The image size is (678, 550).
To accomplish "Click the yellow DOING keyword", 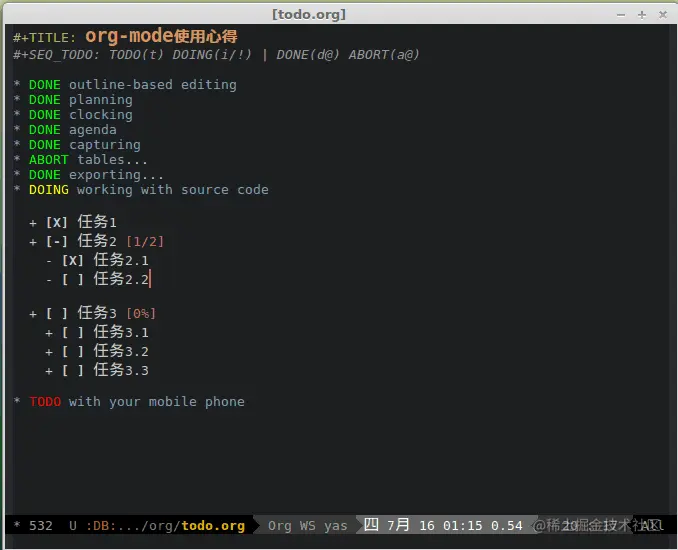I will coord(48,190).
